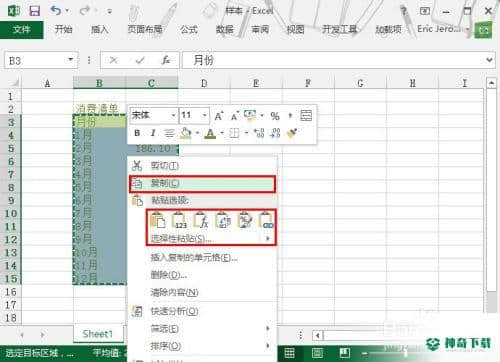The height and width of the screenshot is (362, 500).
Task: Open the font size 11 dropdown
Action: [194, 116]
